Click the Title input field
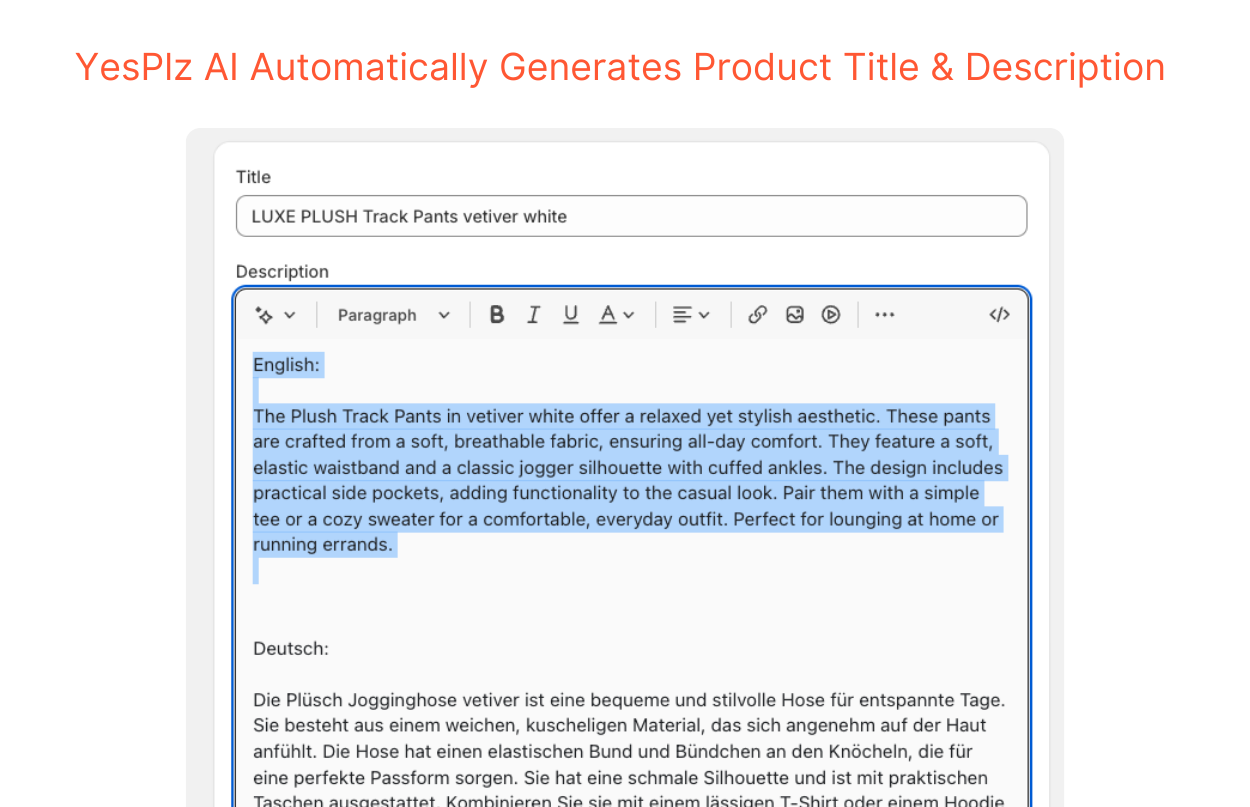Viewport: 1250px width, 807px height. (631, 216)
